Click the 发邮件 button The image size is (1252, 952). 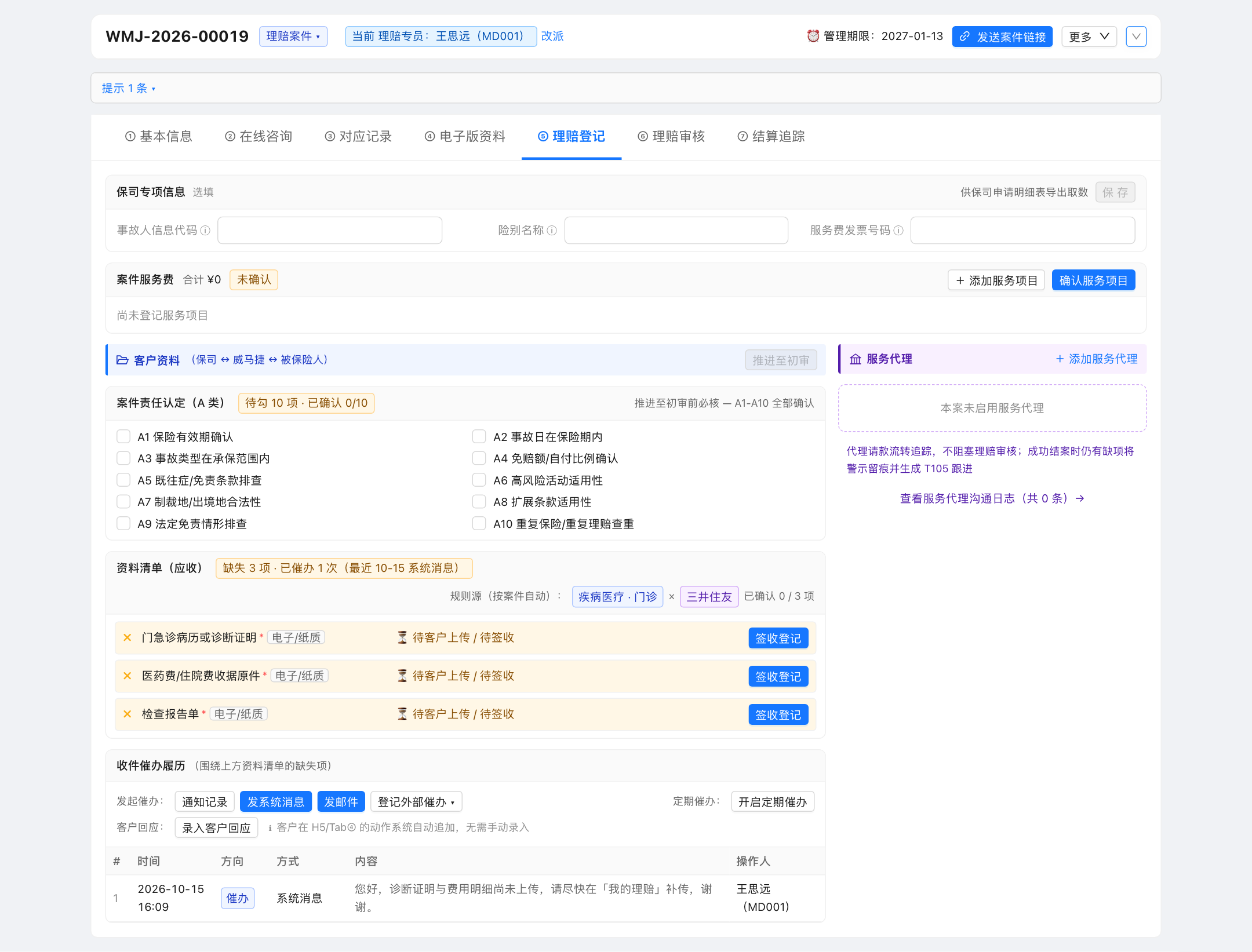[x=341, y=802]
